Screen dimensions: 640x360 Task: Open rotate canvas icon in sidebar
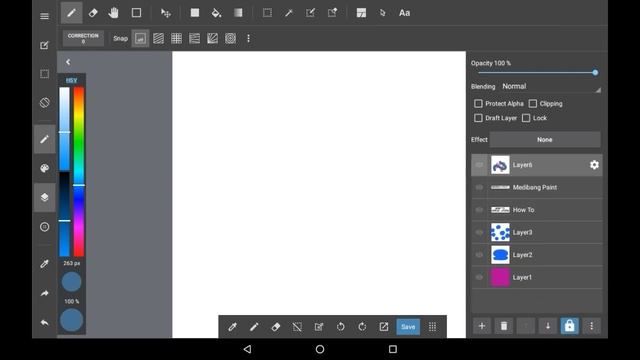pyautogui.click(x=44, y=102)
